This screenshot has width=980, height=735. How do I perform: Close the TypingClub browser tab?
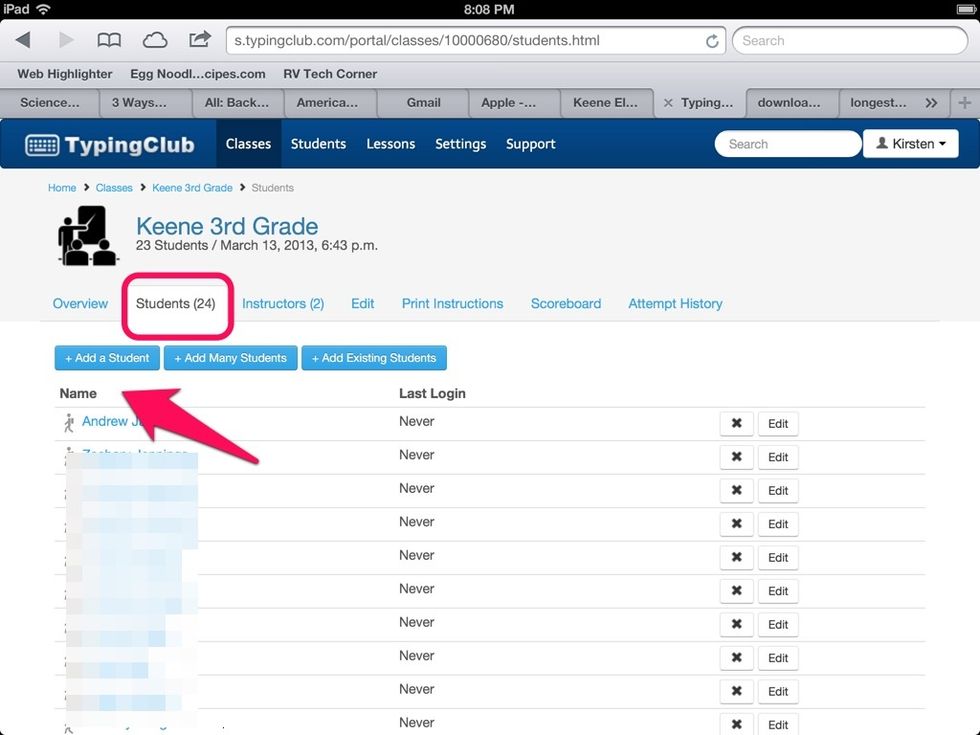point(667,102)
